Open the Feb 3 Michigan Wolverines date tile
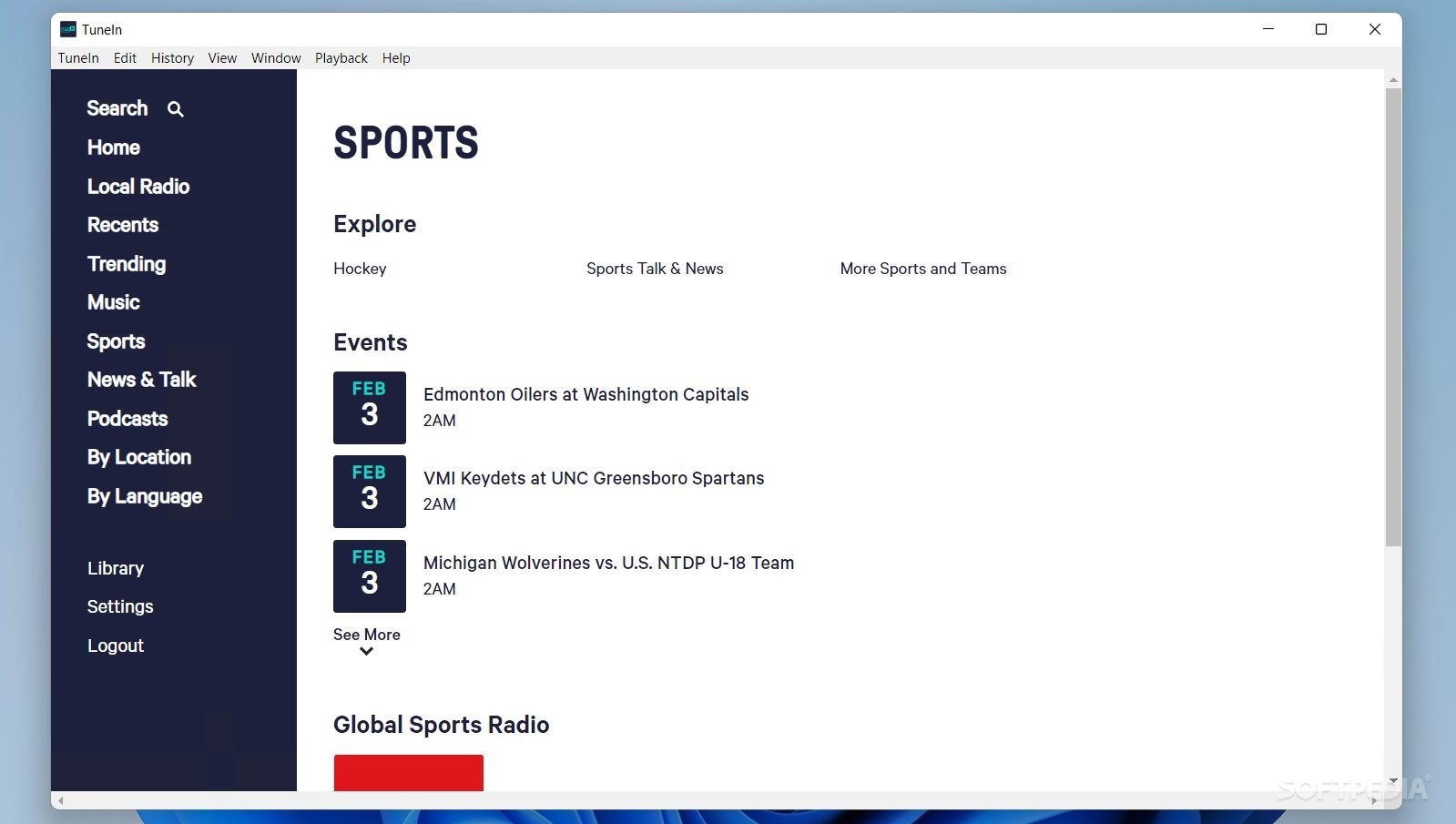The image size is (1456, 824). tap(370, 576)
